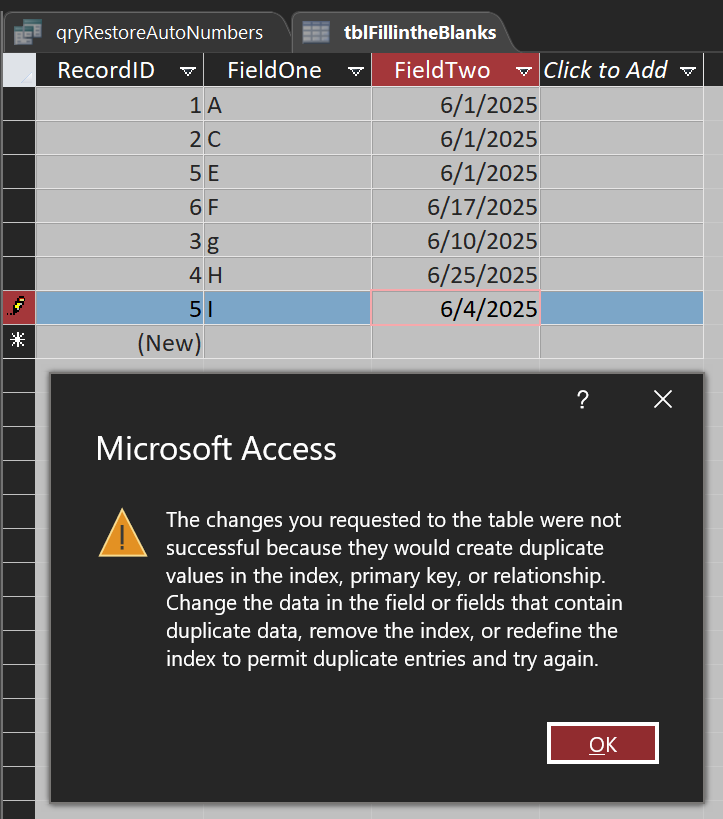Click the (New) RecordID cell
The image size is (723, 819).
120,343
